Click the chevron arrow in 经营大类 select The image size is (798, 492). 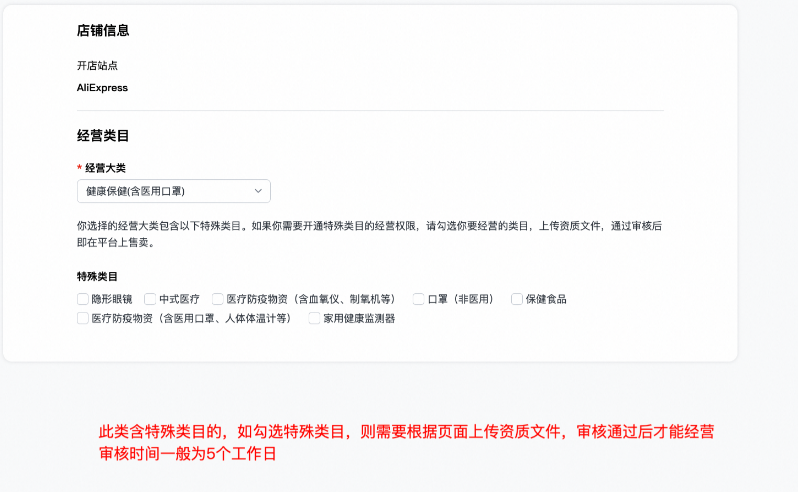(258, 191)
